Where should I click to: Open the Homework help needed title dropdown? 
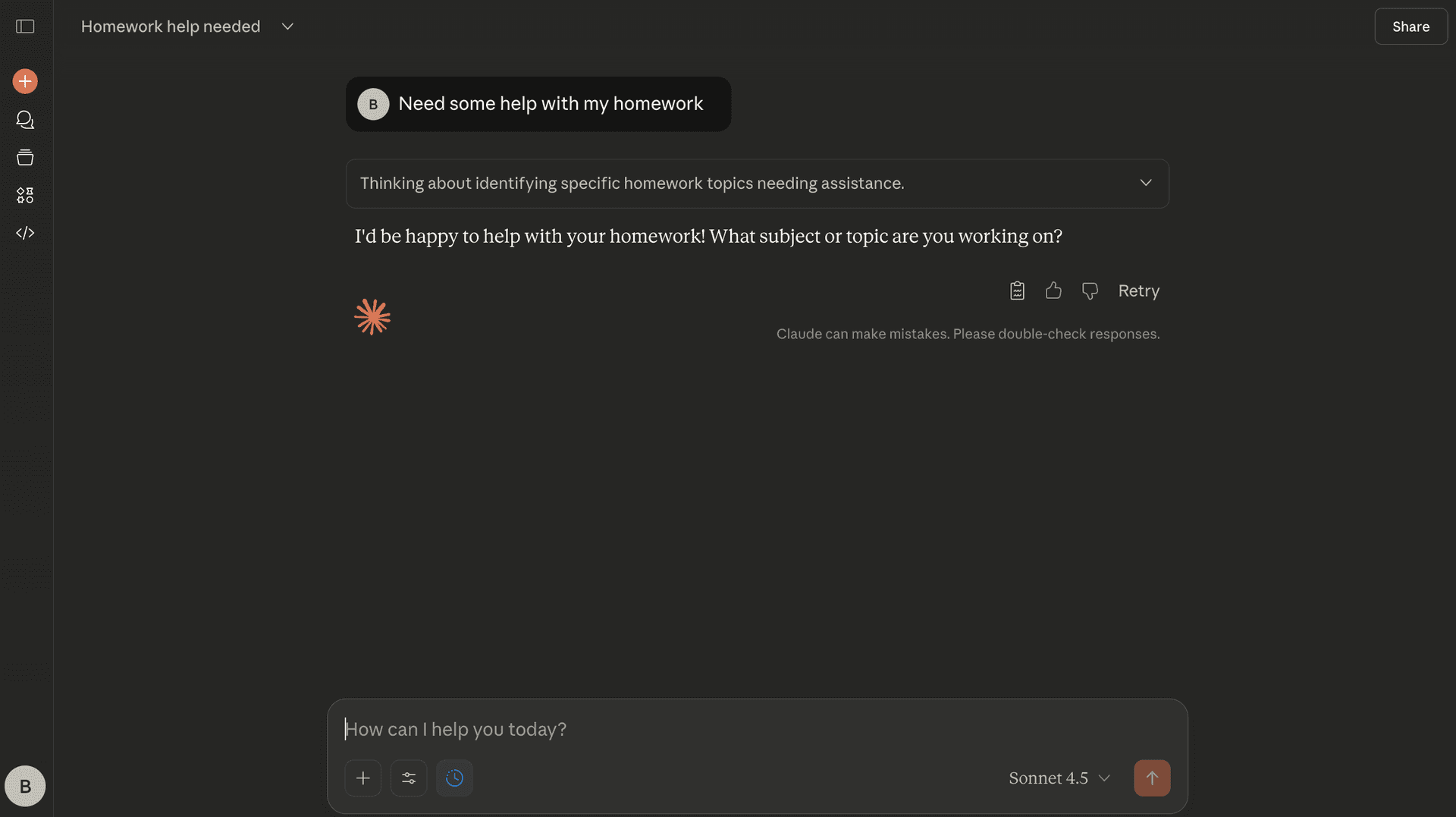287,27
